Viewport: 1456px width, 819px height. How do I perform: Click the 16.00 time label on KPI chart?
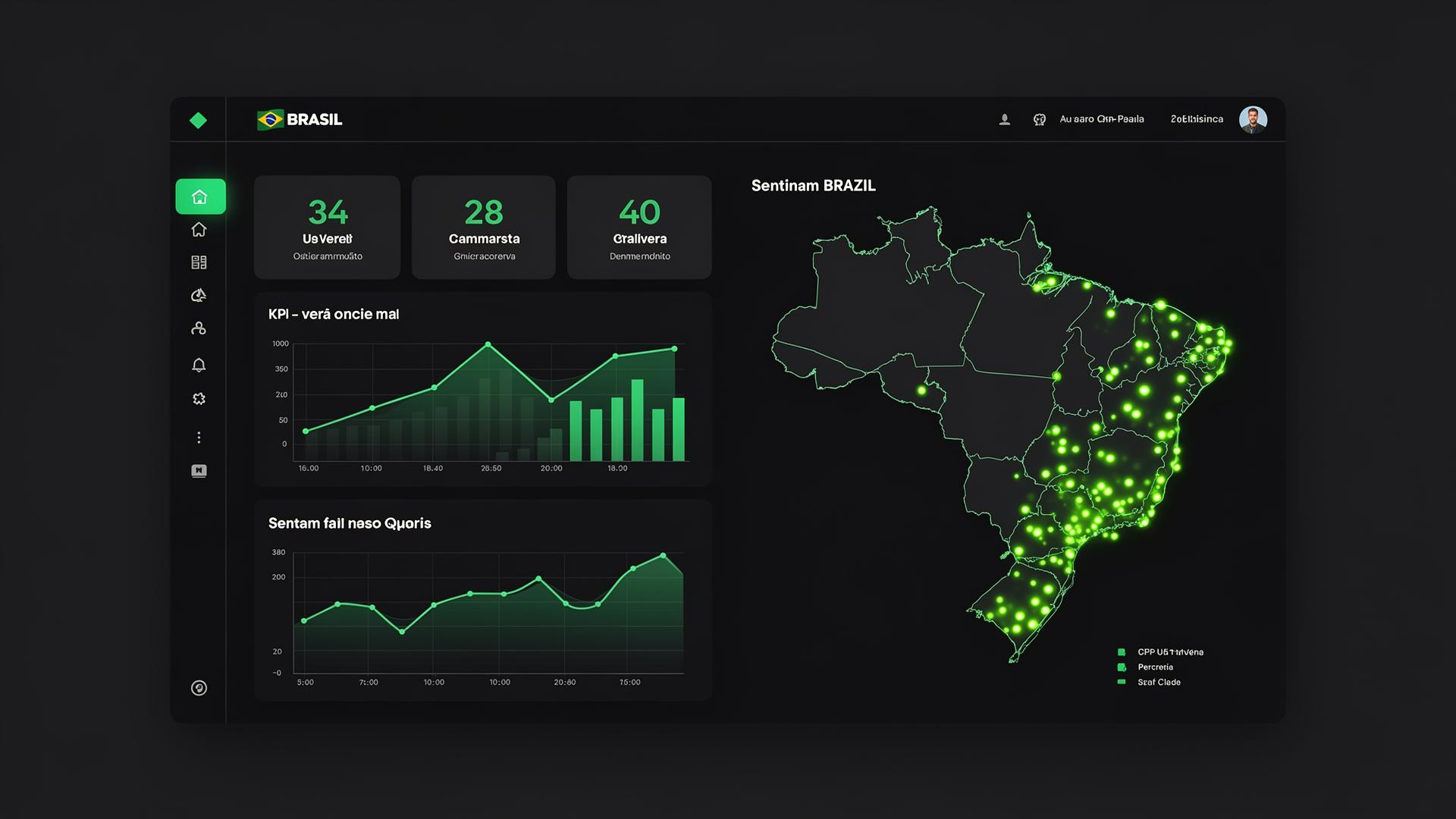[309, 469]
